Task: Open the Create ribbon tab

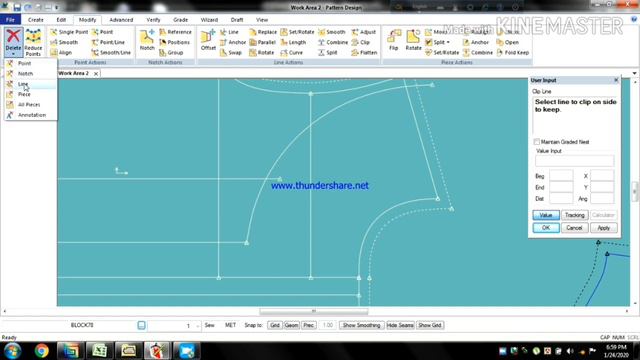Action: (x=36, y=20)
